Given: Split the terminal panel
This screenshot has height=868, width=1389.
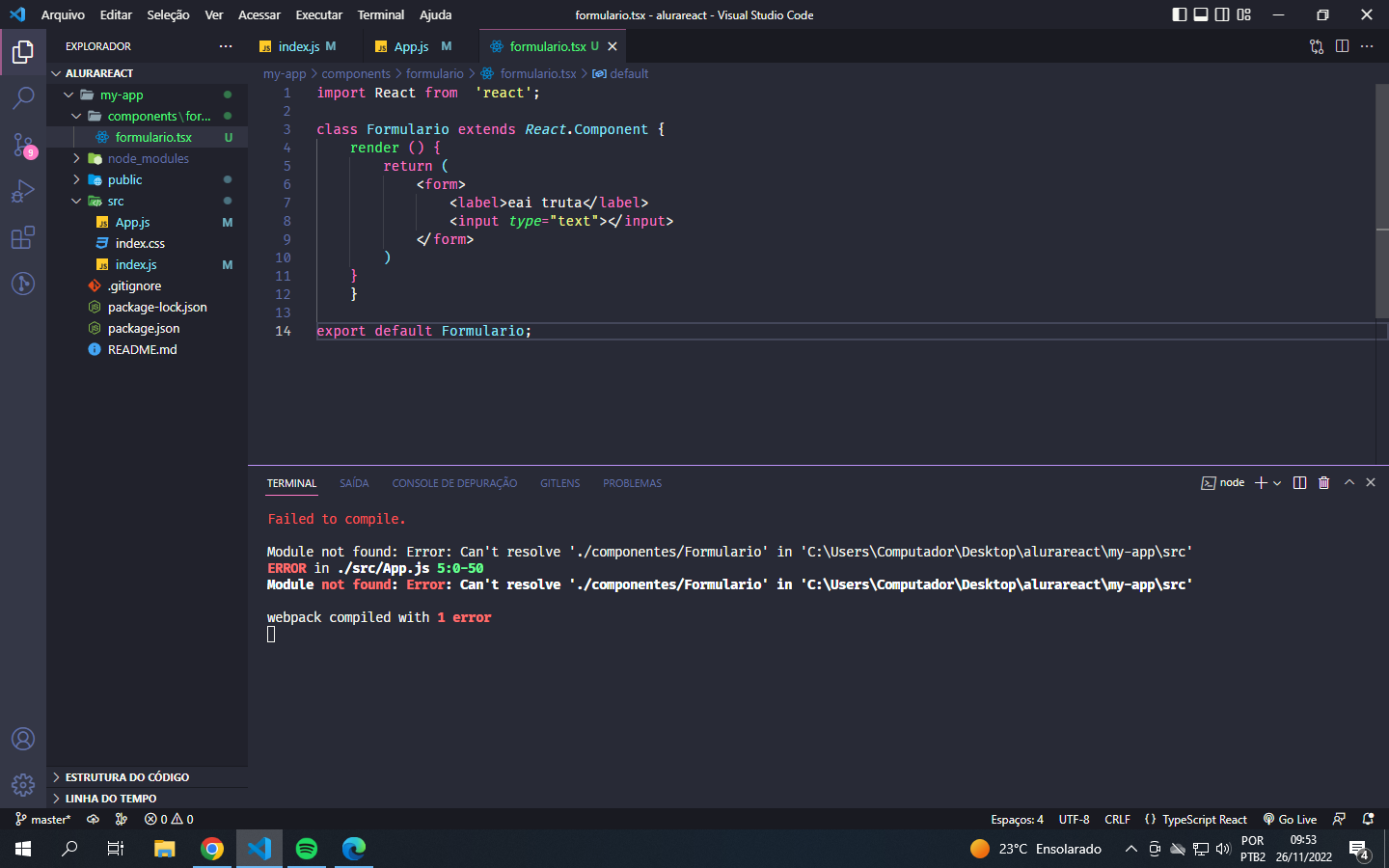Looking at the screenshot, I should [x=1299, y=482].
